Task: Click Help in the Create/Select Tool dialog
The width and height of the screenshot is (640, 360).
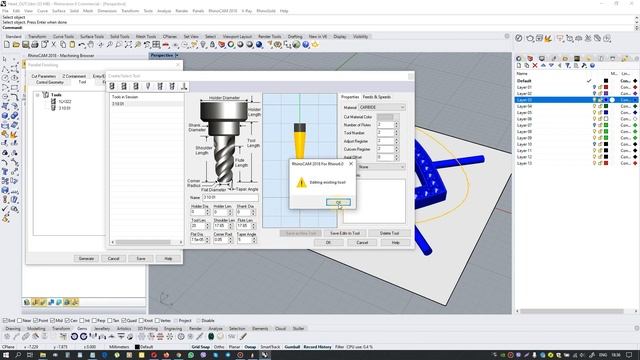Action: coord(395,242)
